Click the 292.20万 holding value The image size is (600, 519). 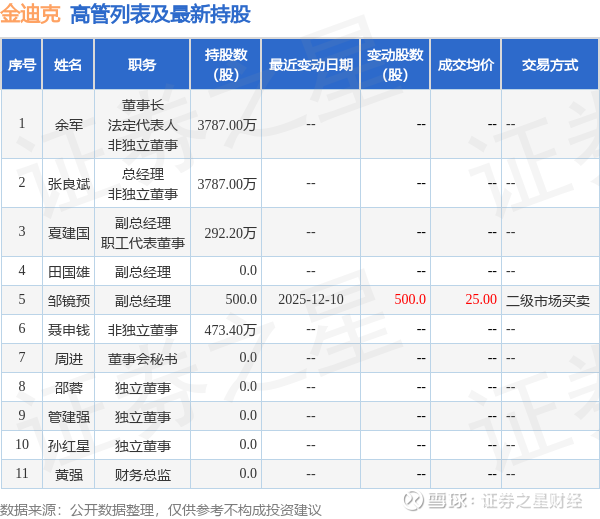coord(230,233)
